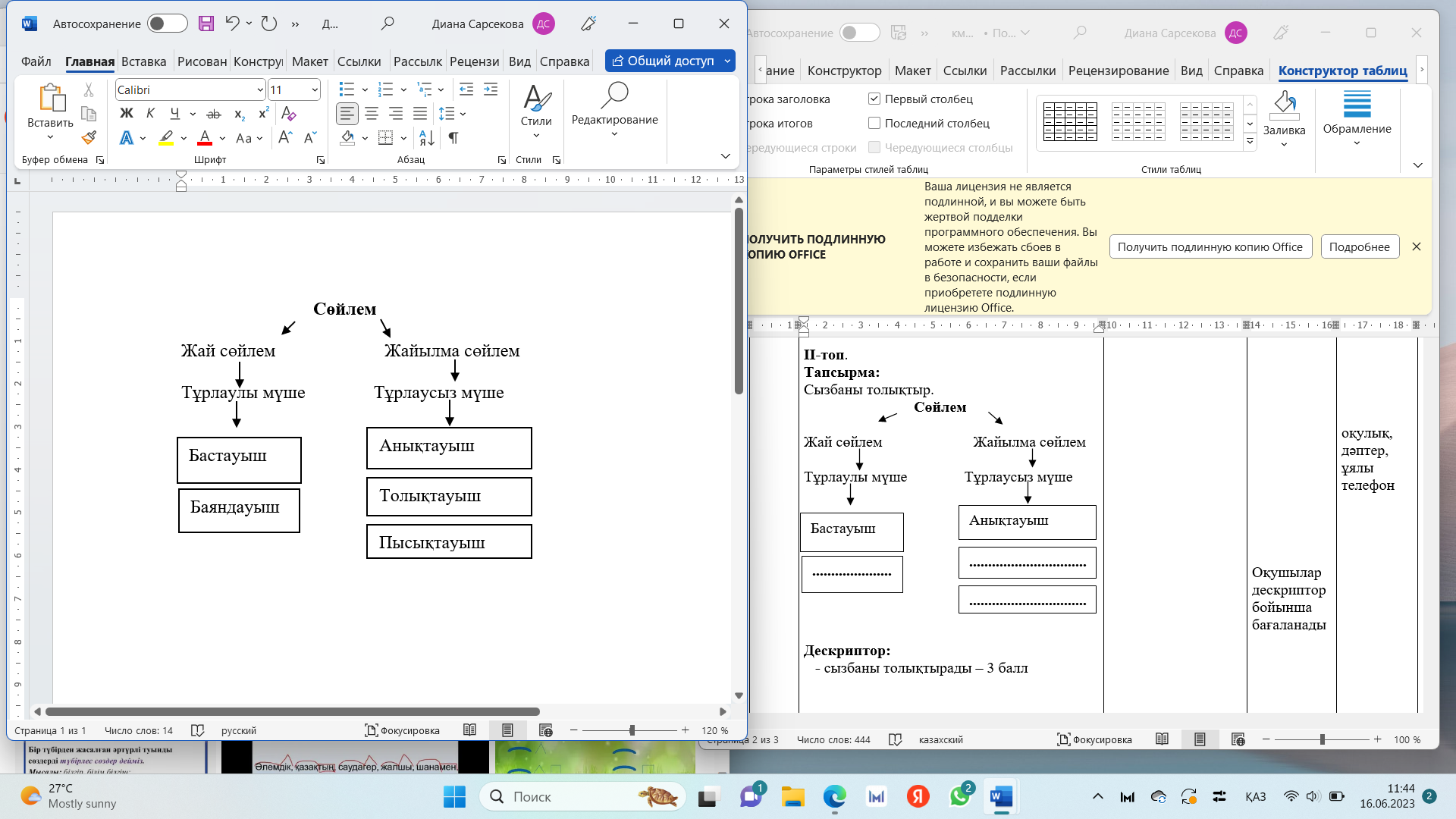Viewport: 1456px width, 819px height.
Task: Click the increase indent icon
Action: coord(491,89)
